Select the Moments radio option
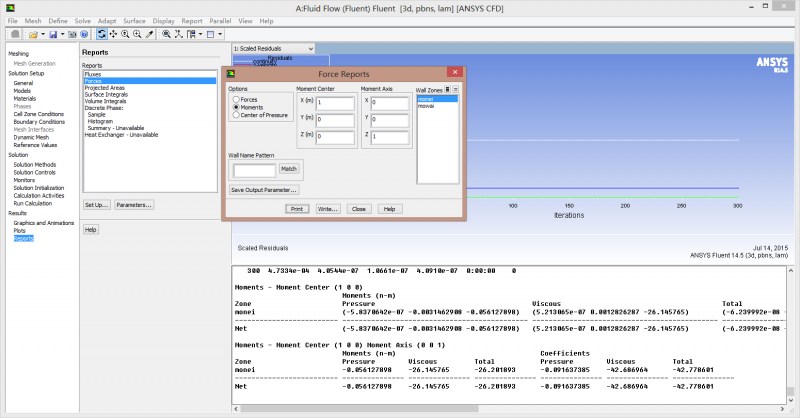Screen dimensions: 800x418 [x=236, y=107]
